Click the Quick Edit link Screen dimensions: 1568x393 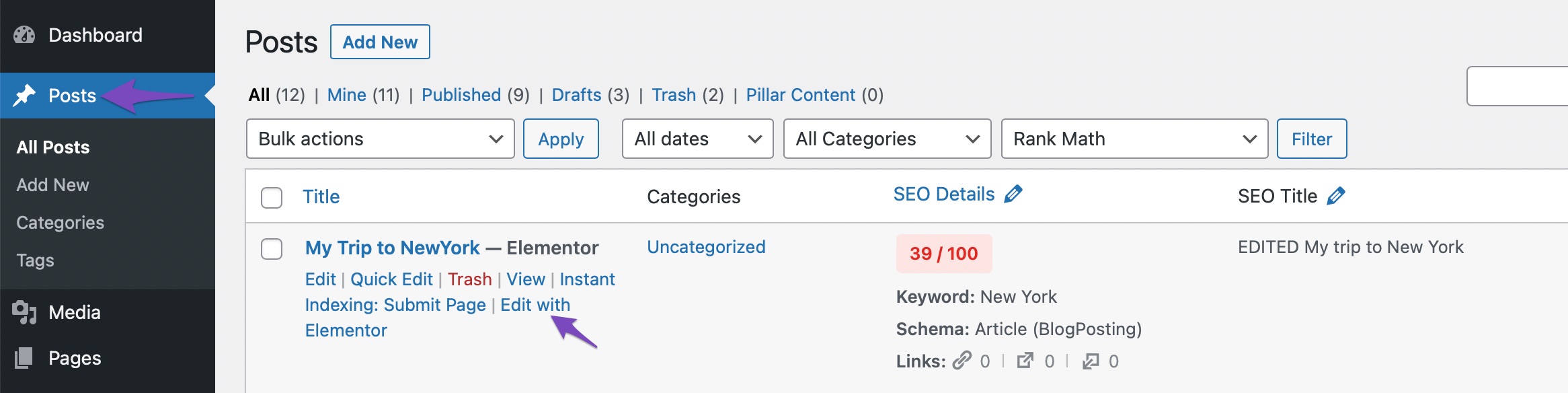391,279
